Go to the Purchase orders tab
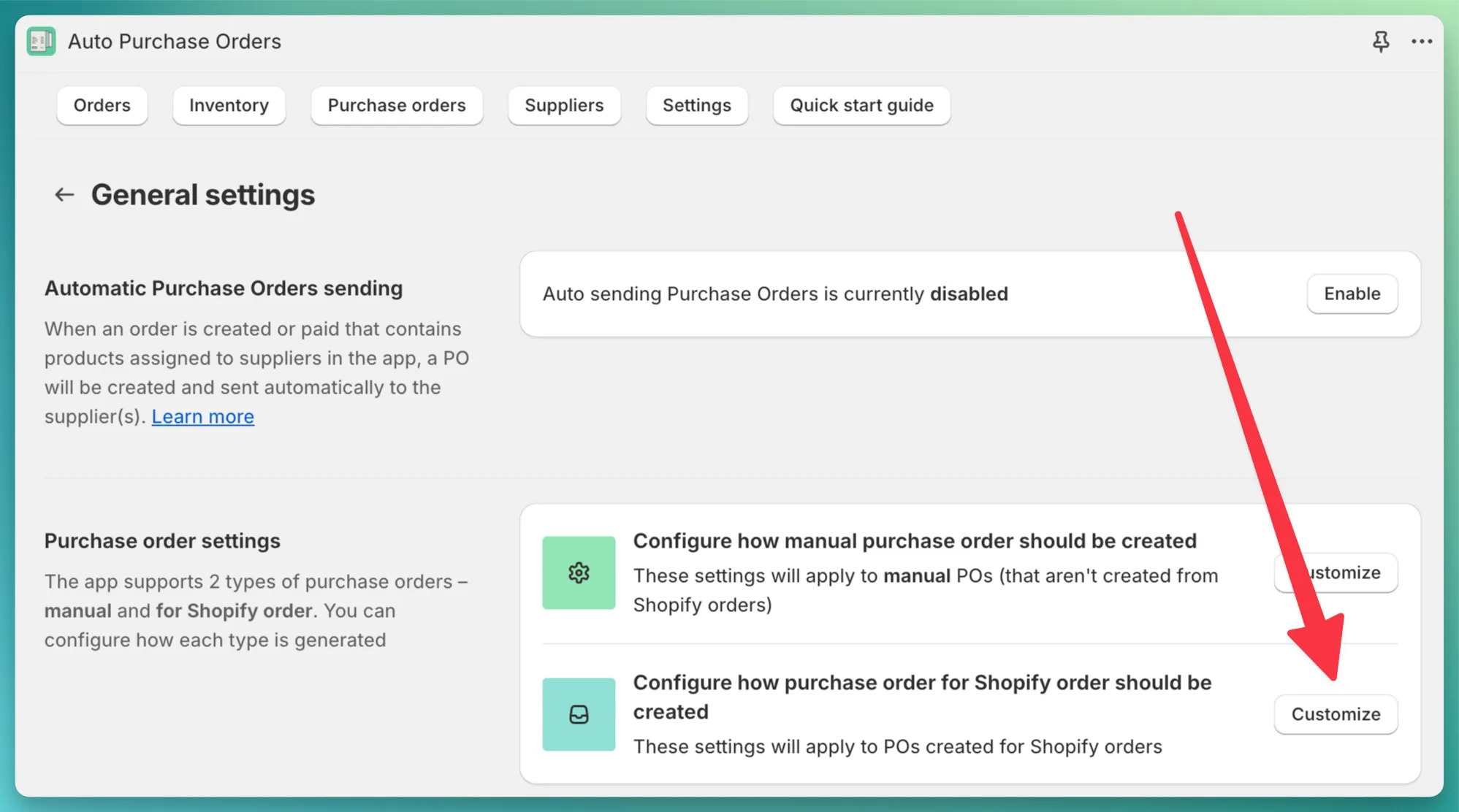This screenshot has width=1459, height=812. click(x=397, y=105)
